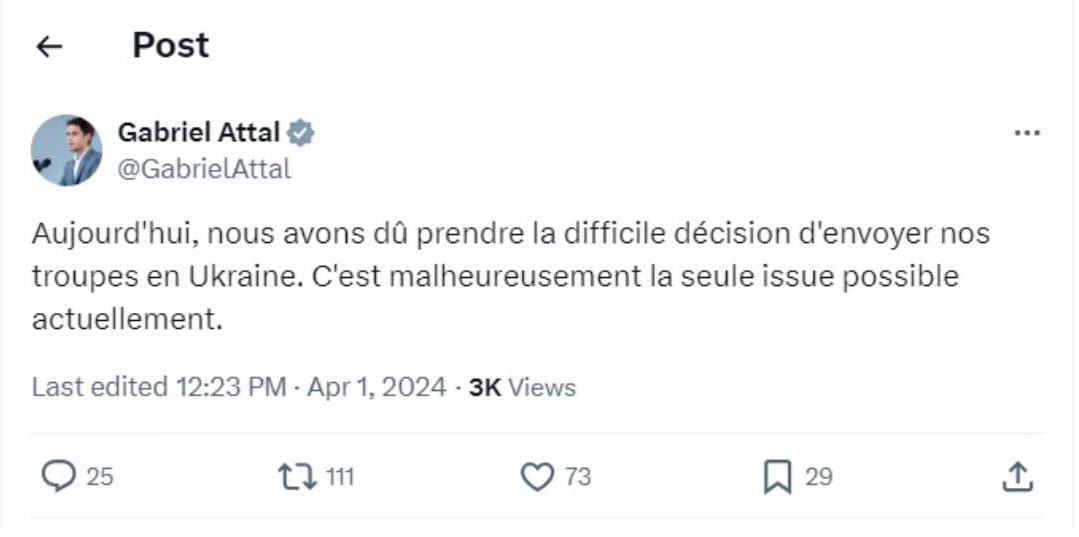This screenshot has height=537, width=1079.
Task: Click the bookmark count 29
Action: click(818, 478)
